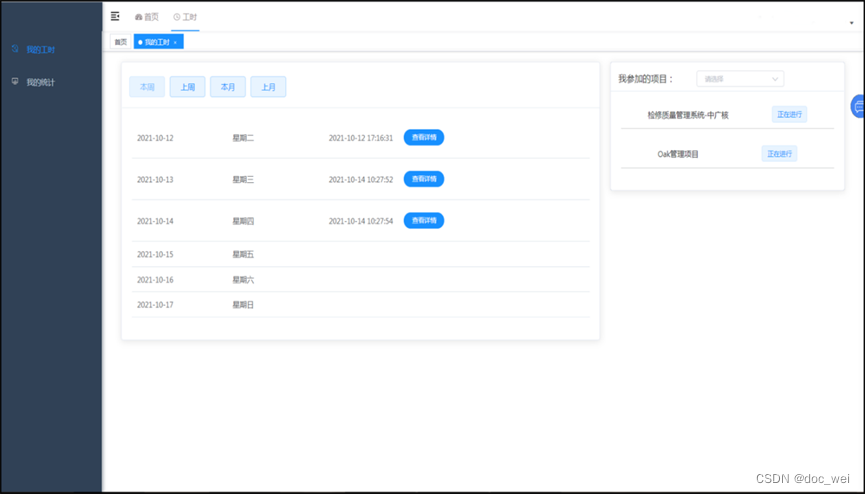Click the 2021-10-14 date cell

pos(155,221)
